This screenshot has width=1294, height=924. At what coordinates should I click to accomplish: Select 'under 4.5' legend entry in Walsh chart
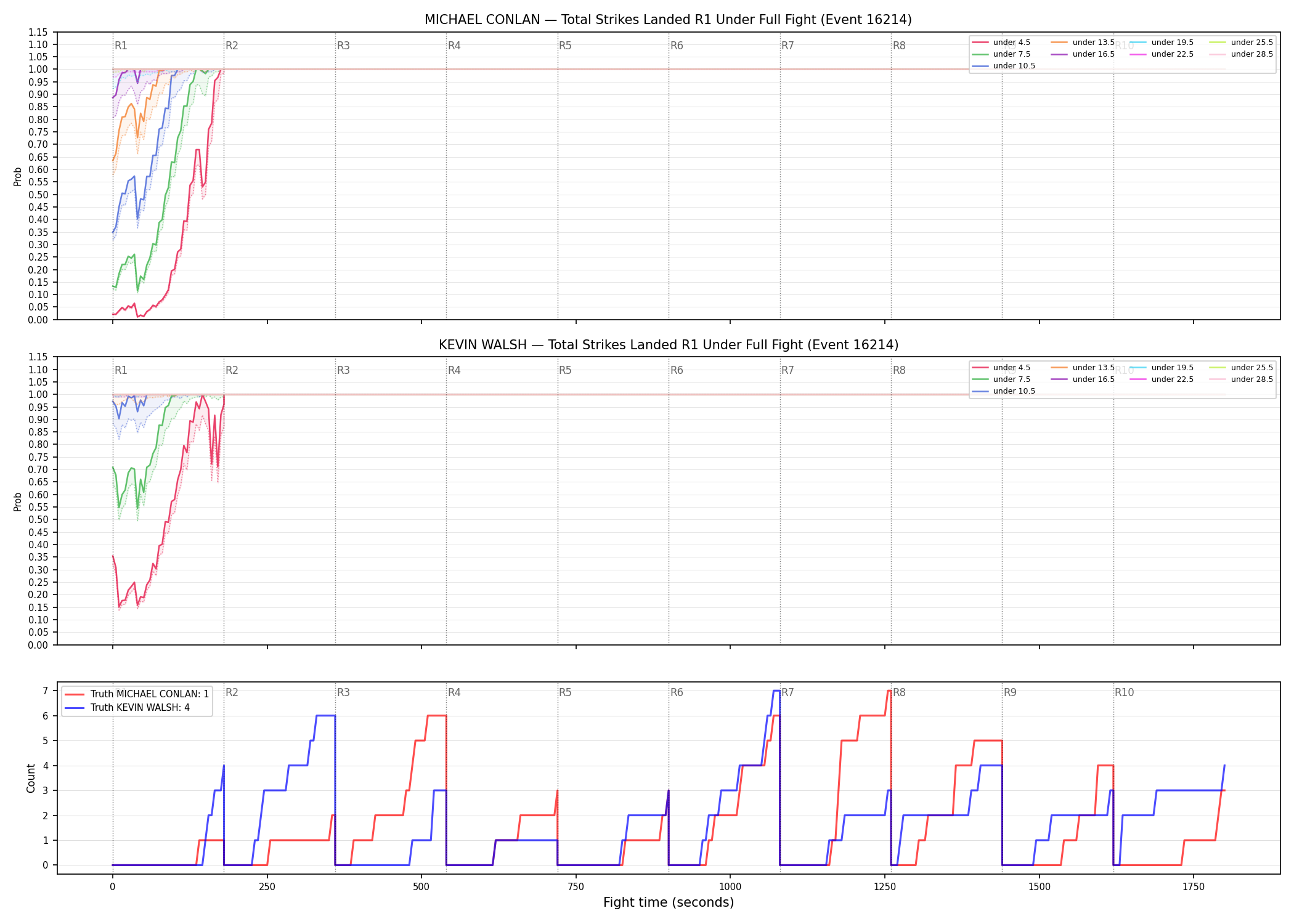1001,368
